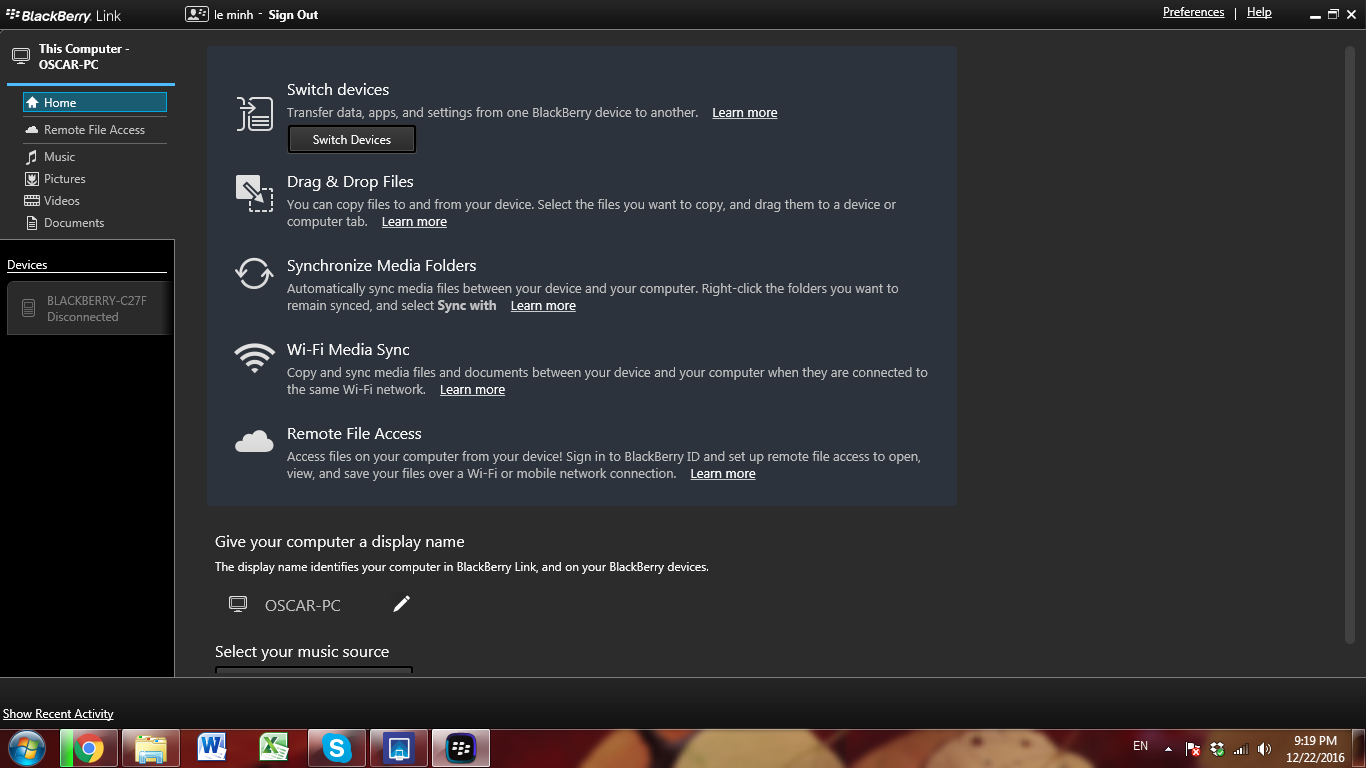
Task: Click the Wi-Fi Media Sync icon
Action: pos(254,358)
